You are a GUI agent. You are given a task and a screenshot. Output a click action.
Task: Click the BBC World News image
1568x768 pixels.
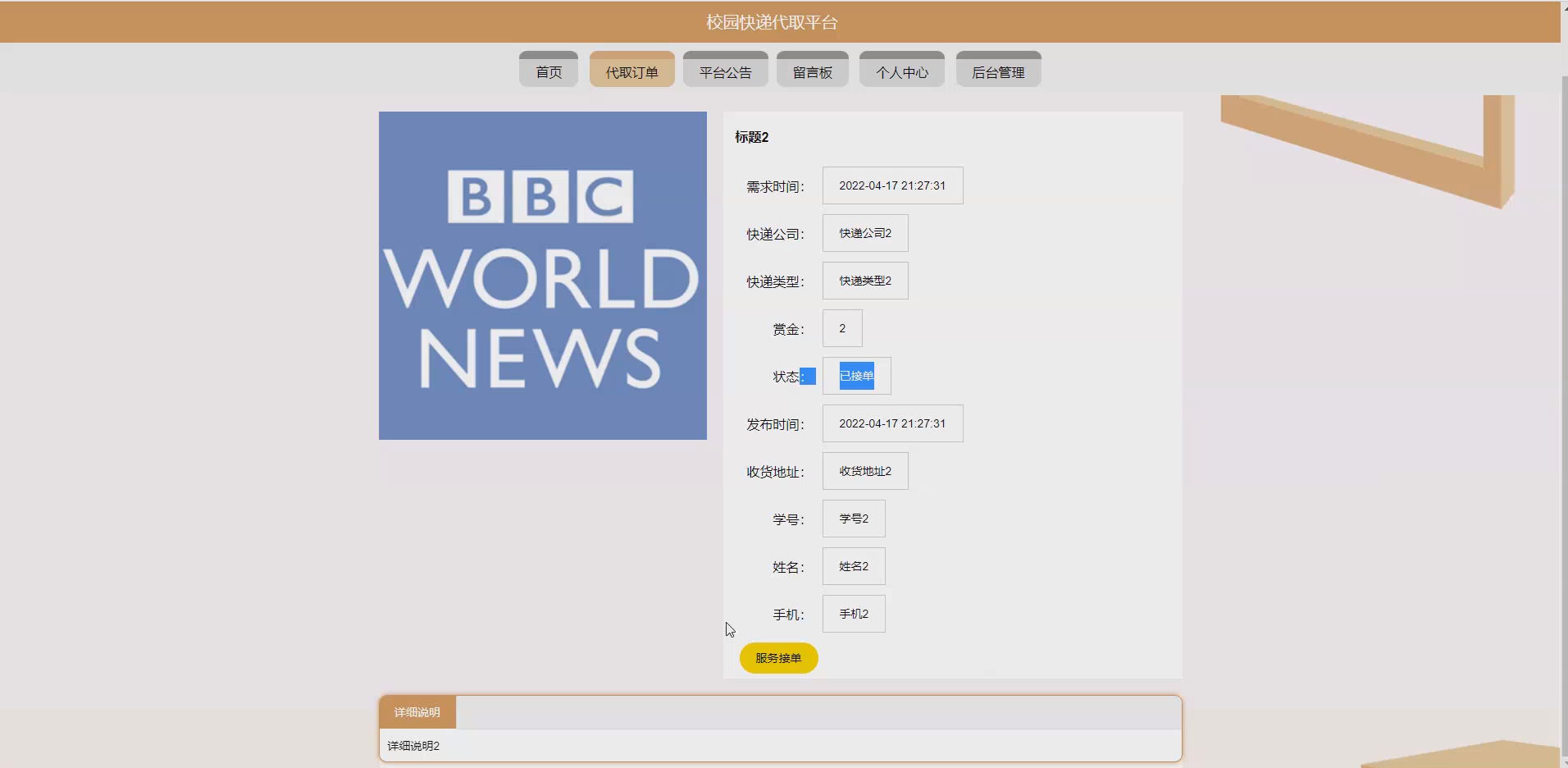click(543, 276)
